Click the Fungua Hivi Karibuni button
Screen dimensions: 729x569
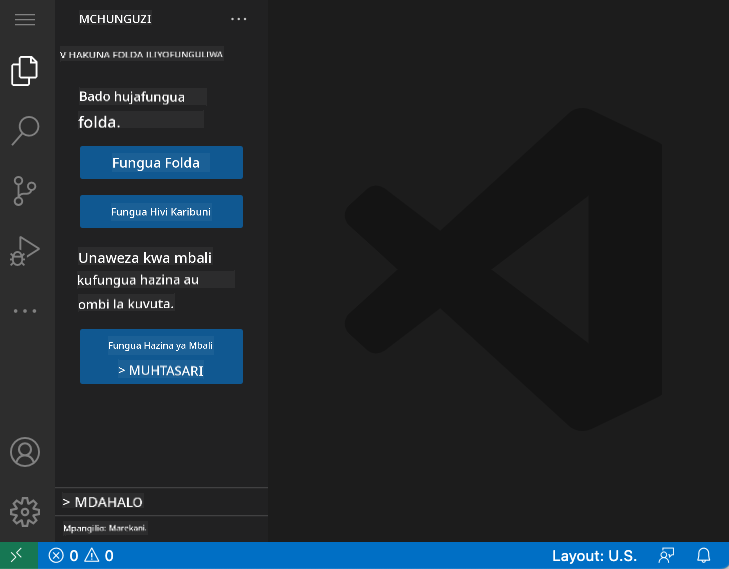[x=161, y=212]
